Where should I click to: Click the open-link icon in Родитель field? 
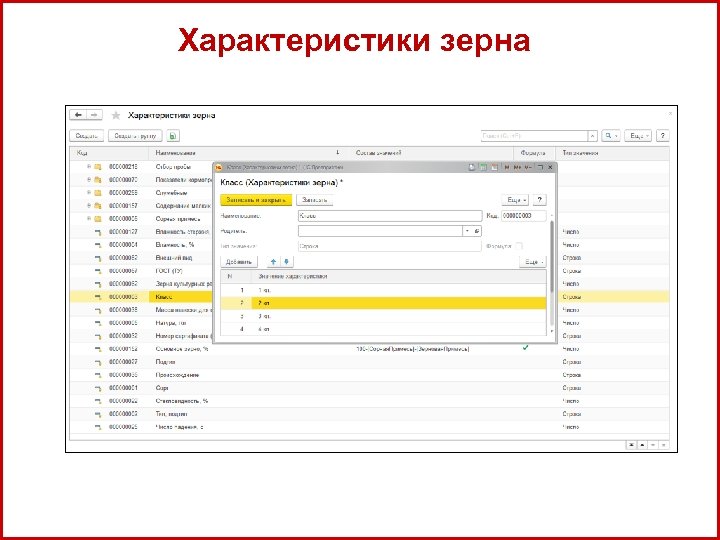477,231
